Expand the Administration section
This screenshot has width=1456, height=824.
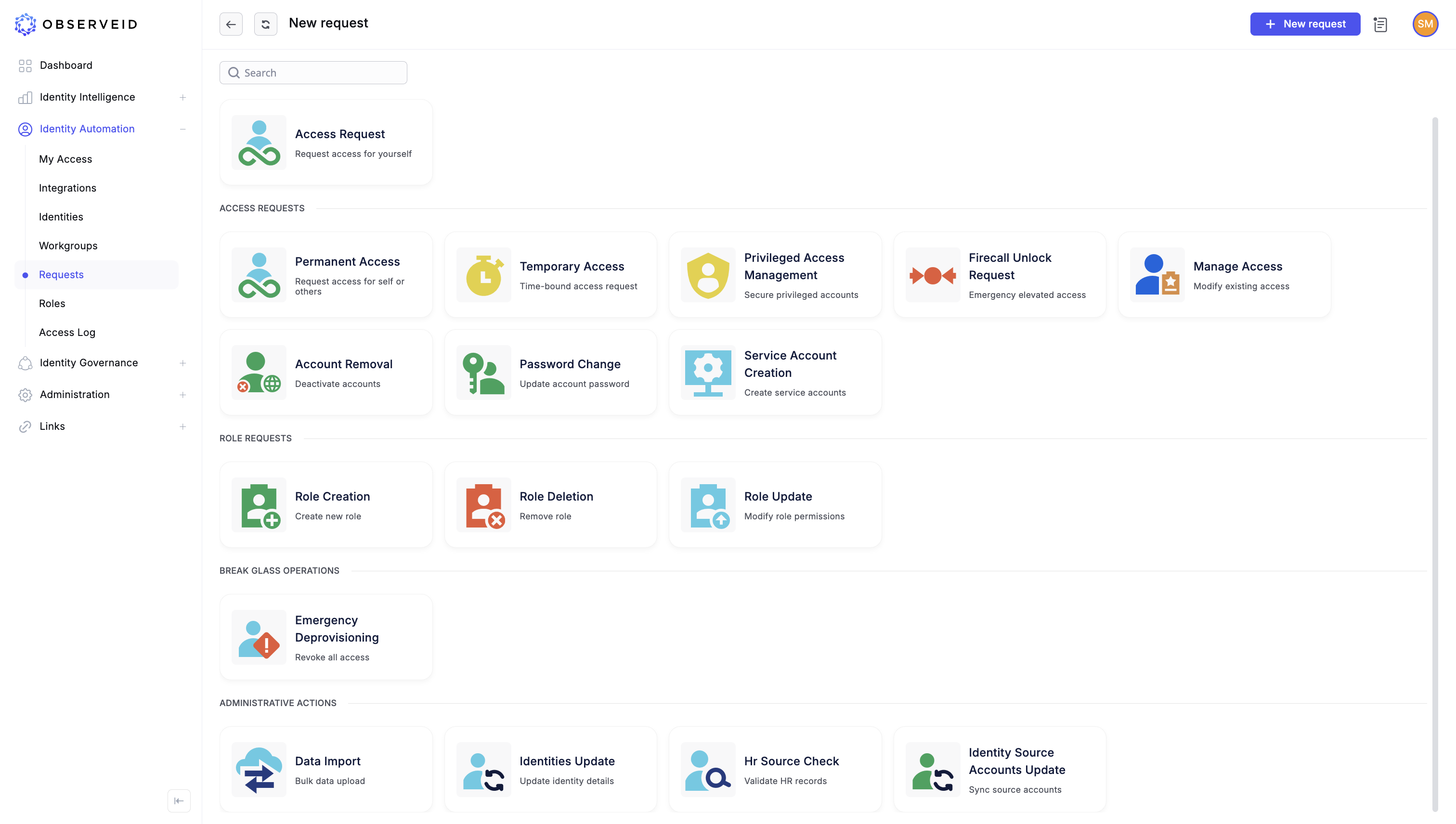coord(182,395)
